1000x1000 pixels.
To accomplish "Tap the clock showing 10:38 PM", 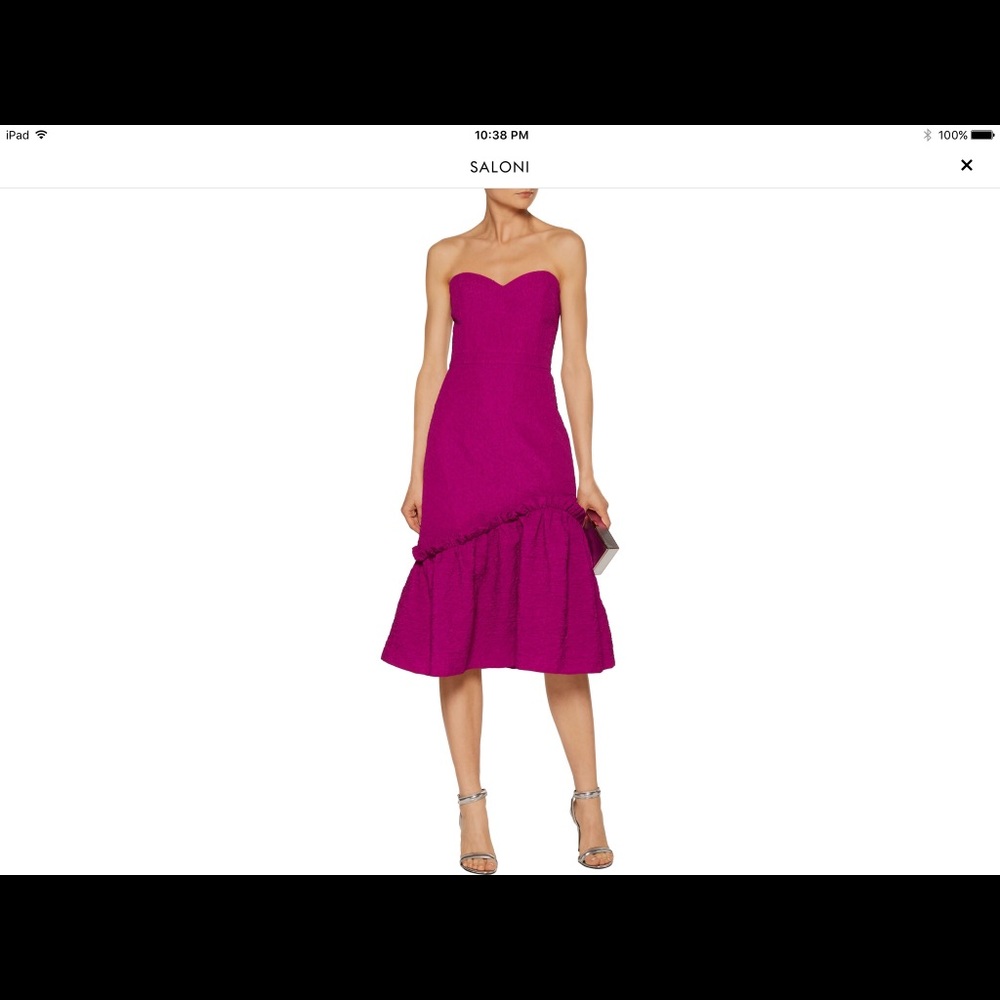I will click(499, 134).
